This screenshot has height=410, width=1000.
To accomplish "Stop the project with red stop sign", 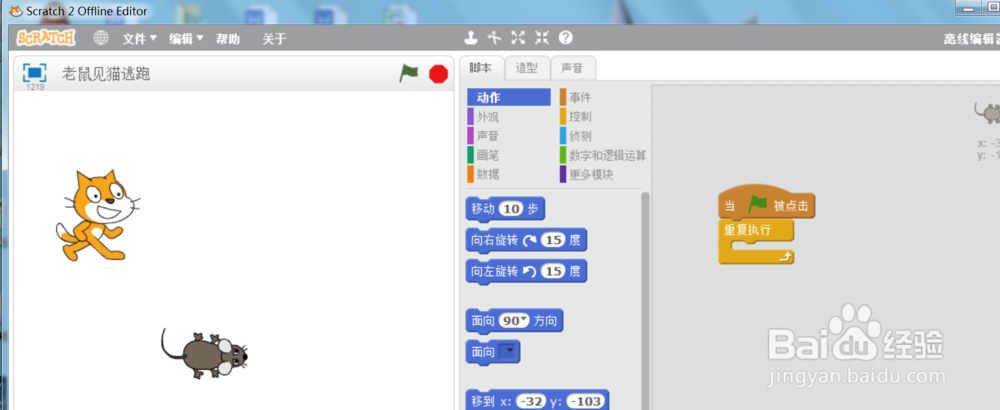I will pyautogui.click(x=439, y=74).
